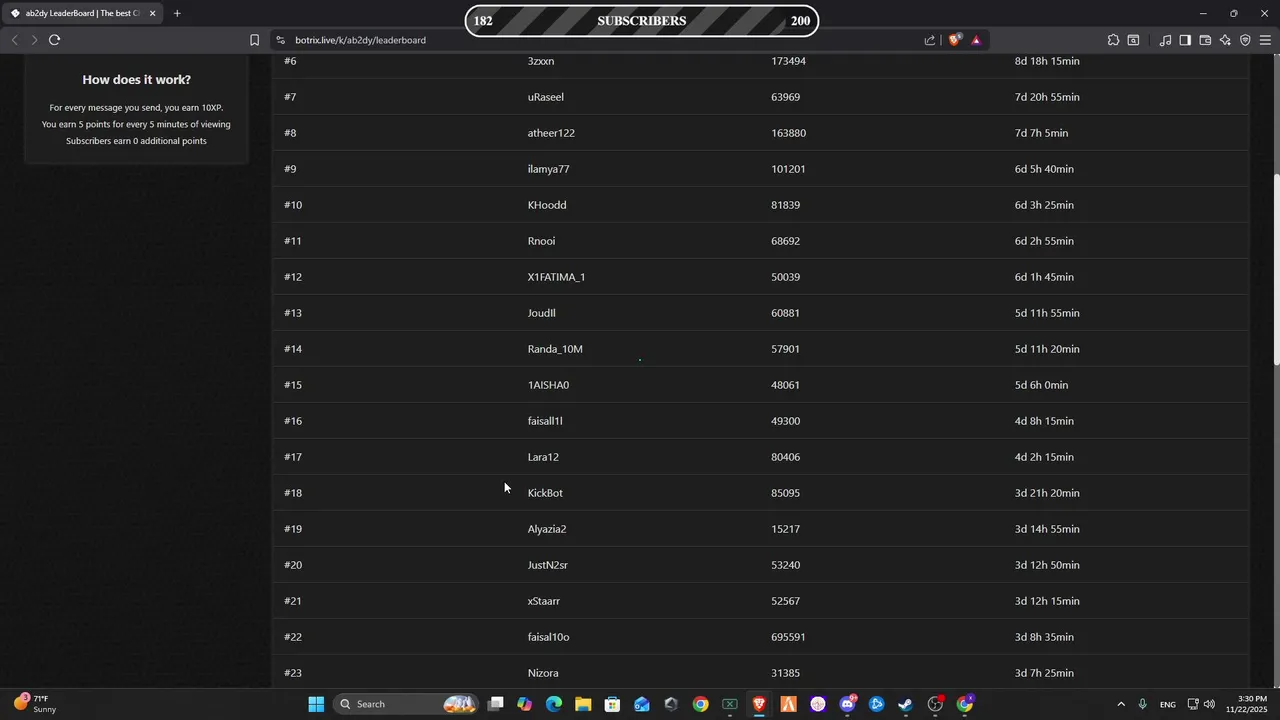Open Steam from the taskbar
1280x720 pixels.
coord(906,704)
